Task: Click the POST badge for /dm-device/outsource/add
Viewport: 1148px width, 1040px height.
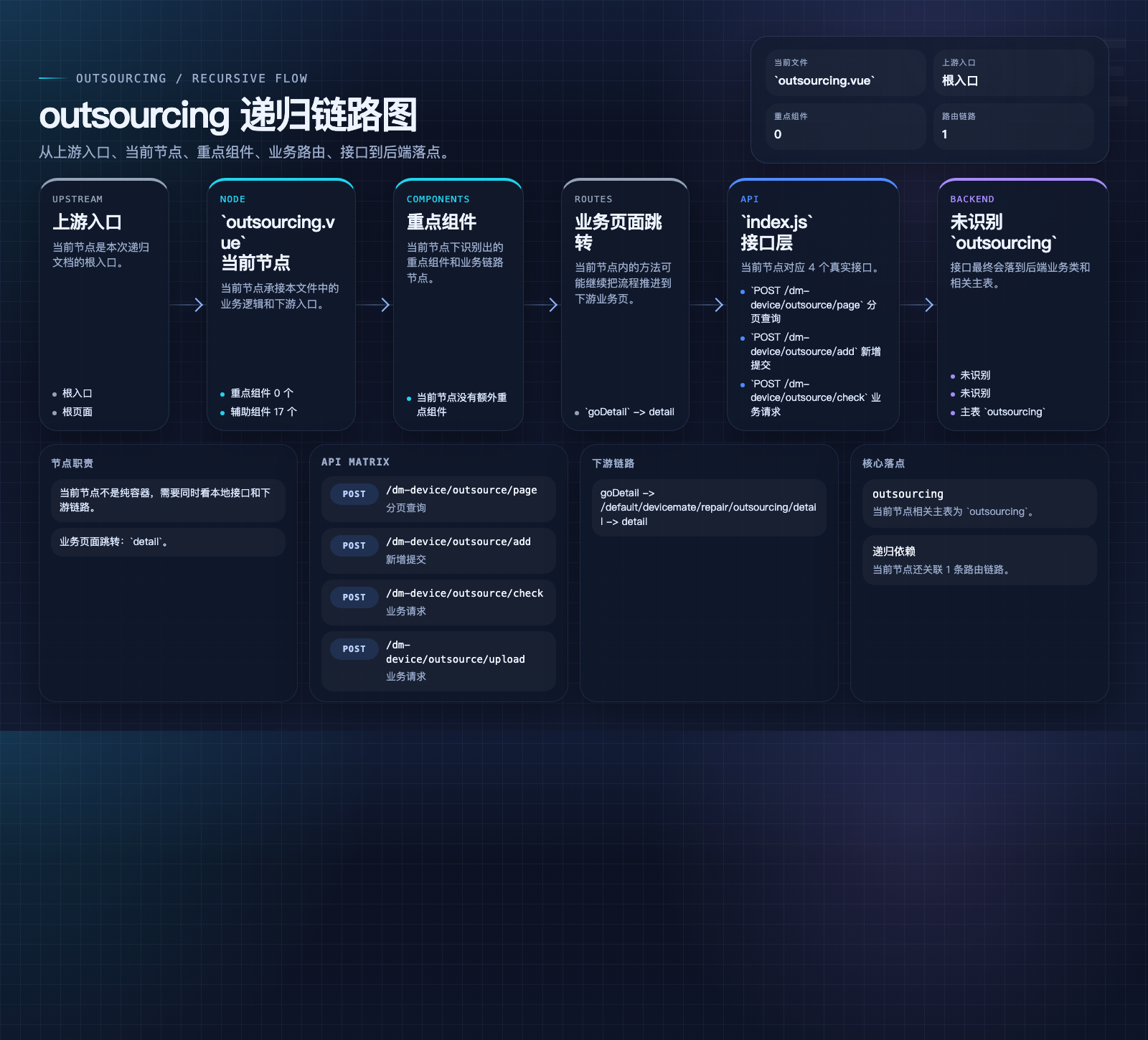Action: coord(354,546)
